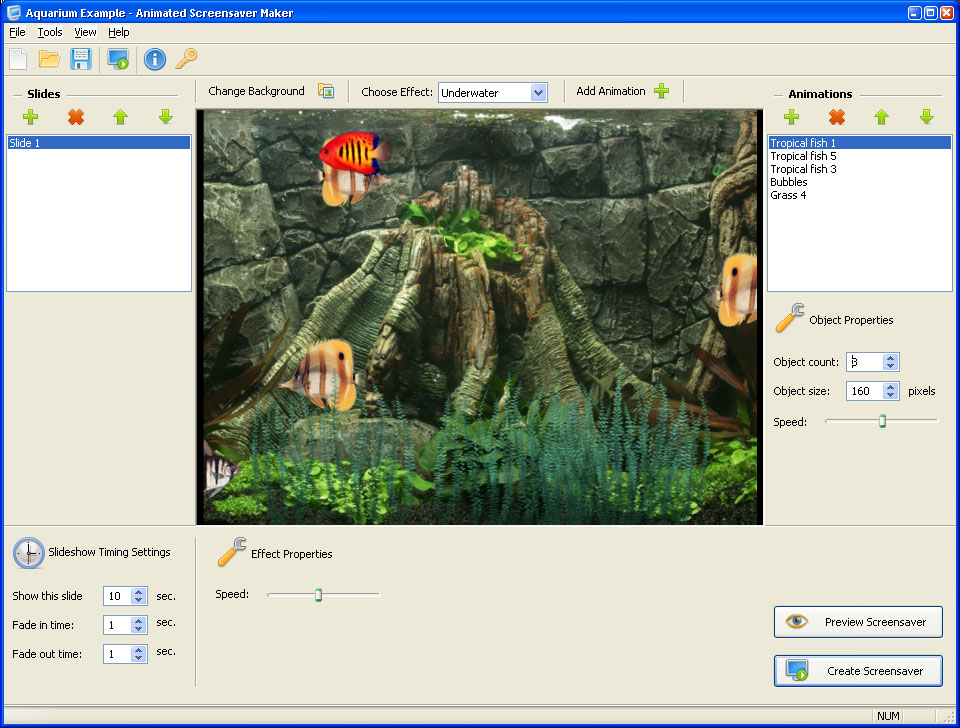Open the blue info icon in the toolbar
960x728 pixels.
coord(154,59)
